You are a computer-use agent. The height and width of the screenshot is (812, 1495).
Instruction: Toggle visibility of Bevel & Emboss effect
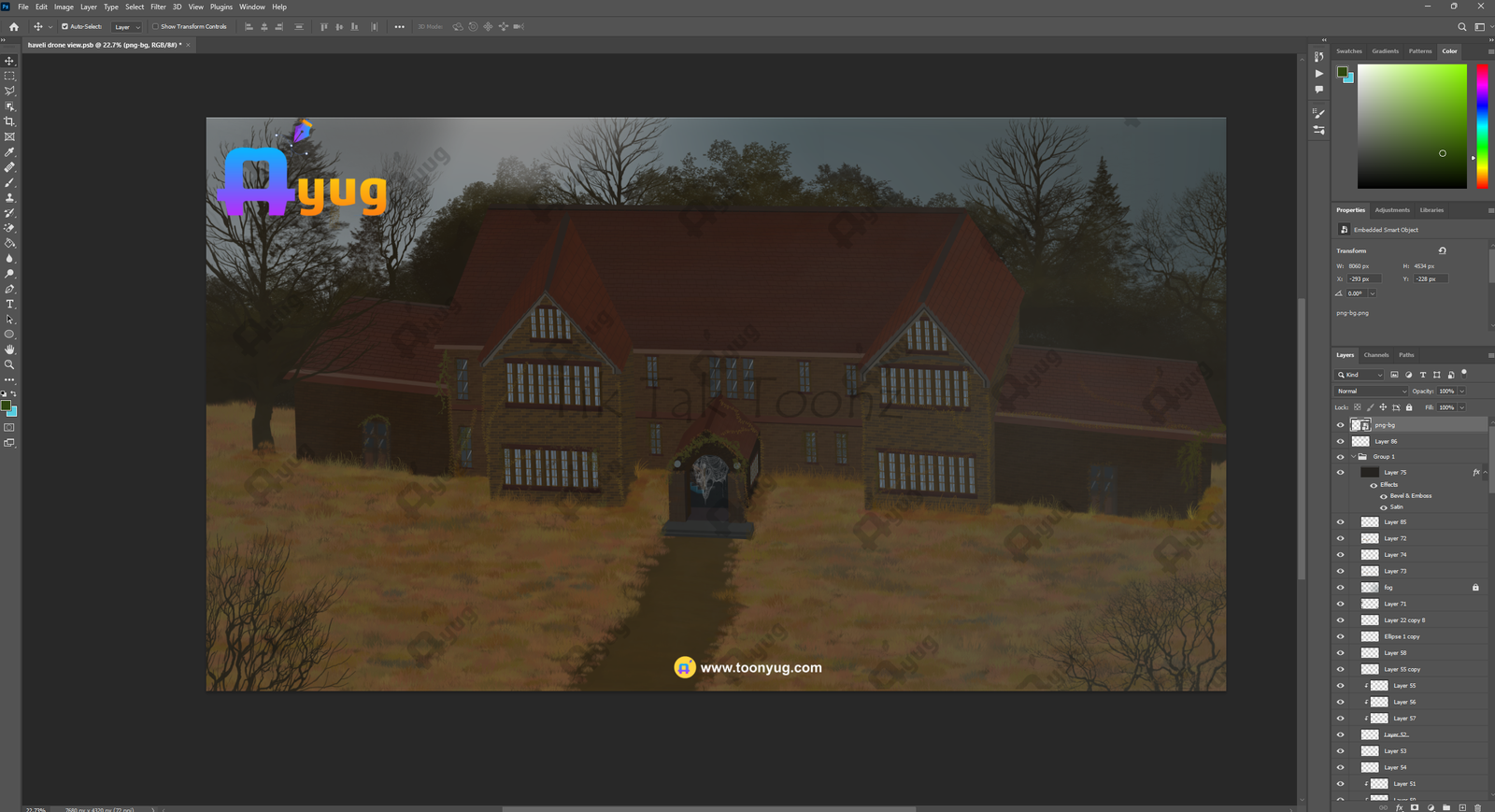coord(1384,496)
